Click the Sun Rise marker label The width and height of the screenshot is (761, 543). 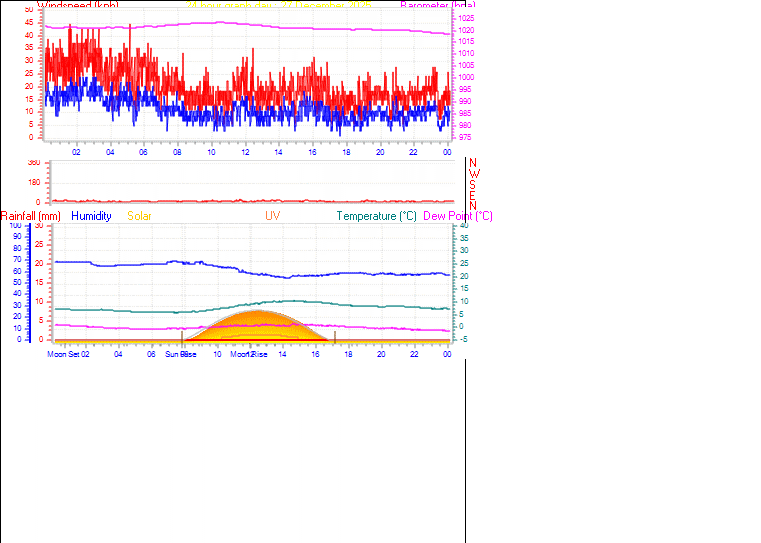(180, 354)
